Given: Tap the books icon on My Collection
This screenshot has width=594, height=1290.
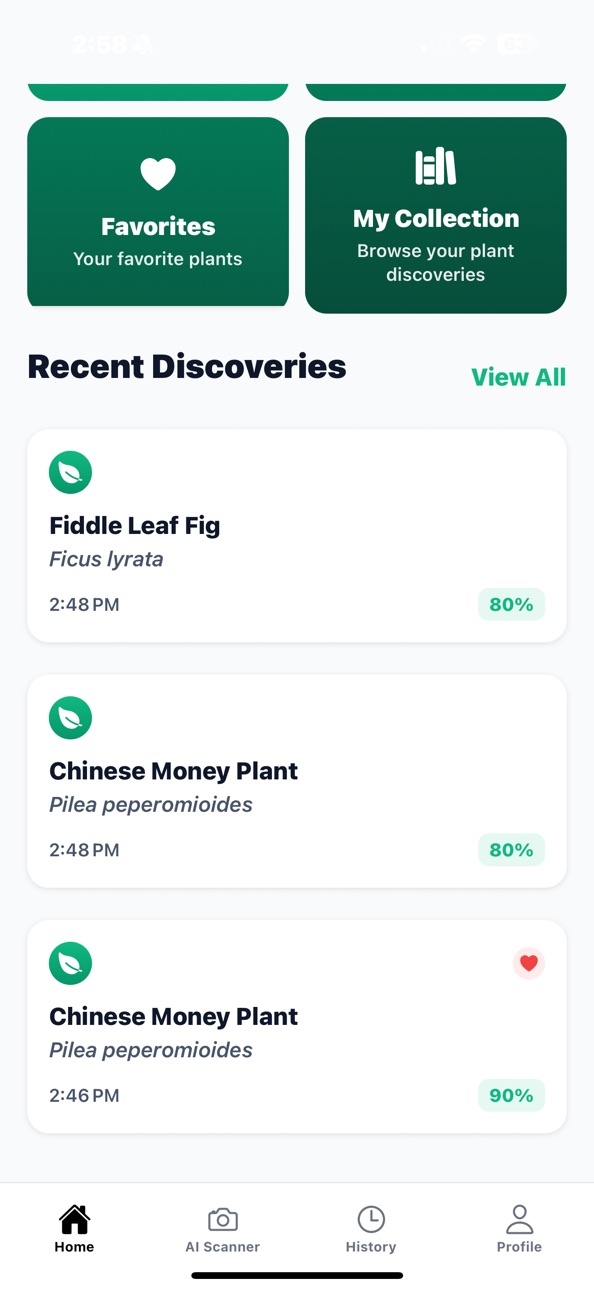Looking at the screenshot, I should click(x=436, y=167).
